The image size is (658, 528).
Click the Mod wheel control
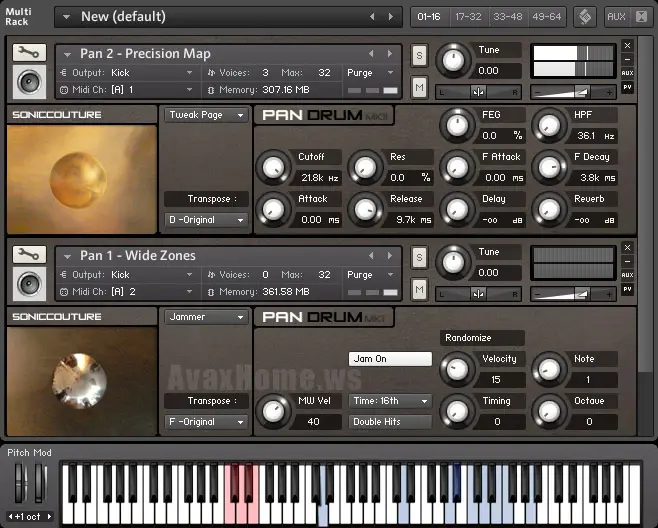click(x=40, y=483)
